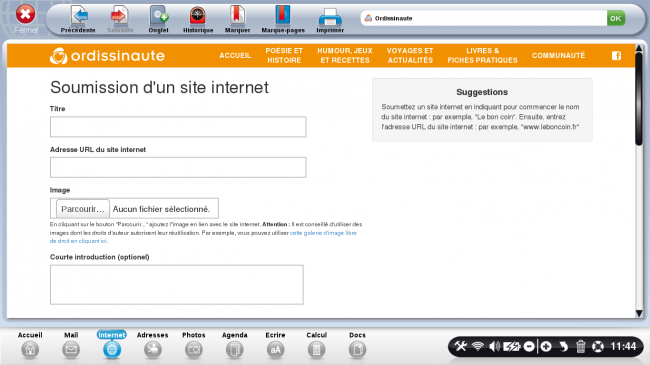Click the green OK button
Screen dimensions: 650x365
click(x=616, y=18)
